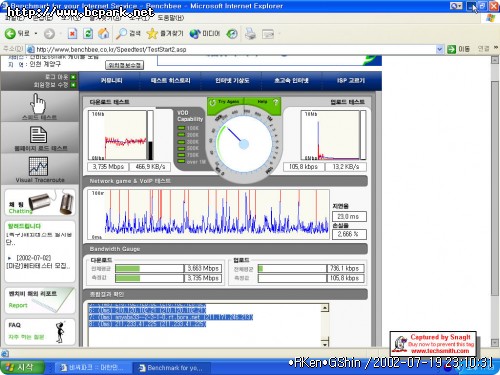This screenshot has width=500, height=375.
Task: Expand the Links (연결) toolbar chevron
Action: (496, 48)
